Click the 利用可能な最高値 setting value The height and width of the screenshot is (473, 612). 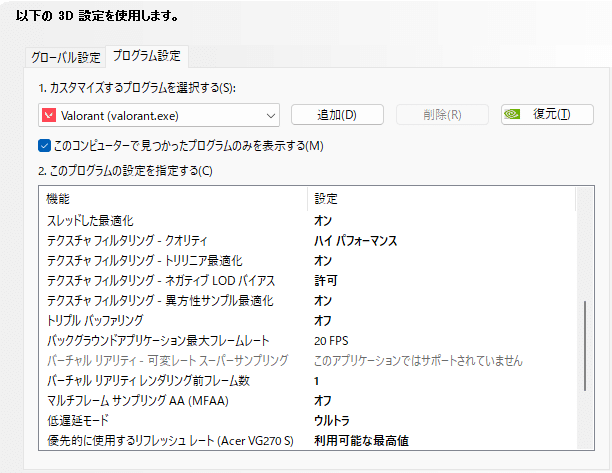pyautogui.click(x=361, y=441)
